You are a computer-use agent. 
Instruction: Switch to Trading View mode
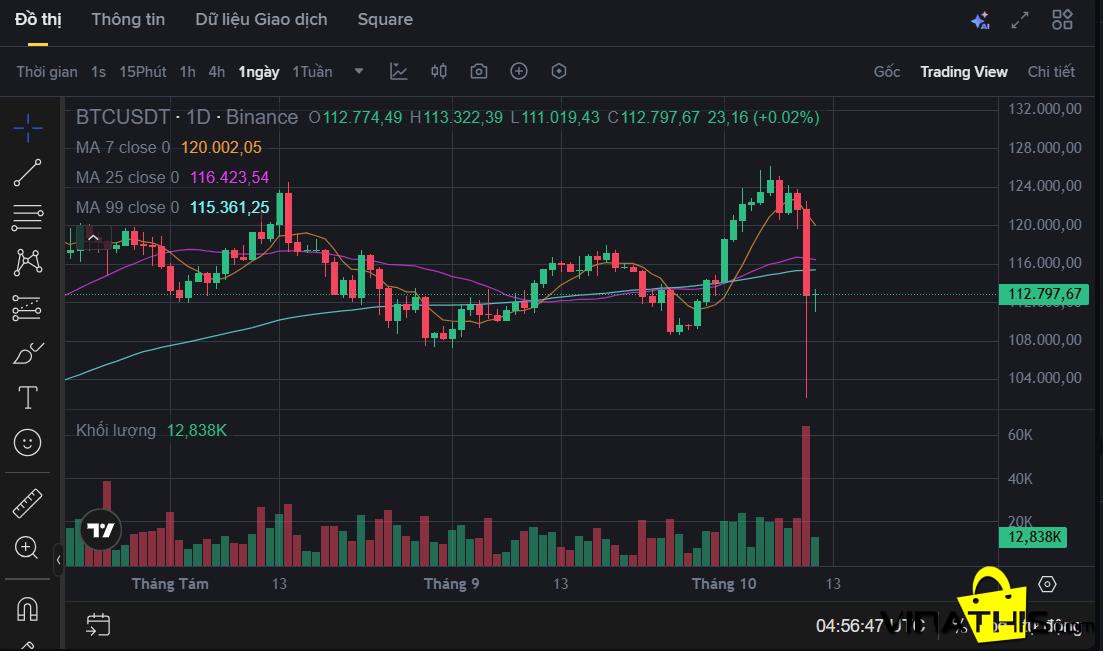[x=963, y=71]
